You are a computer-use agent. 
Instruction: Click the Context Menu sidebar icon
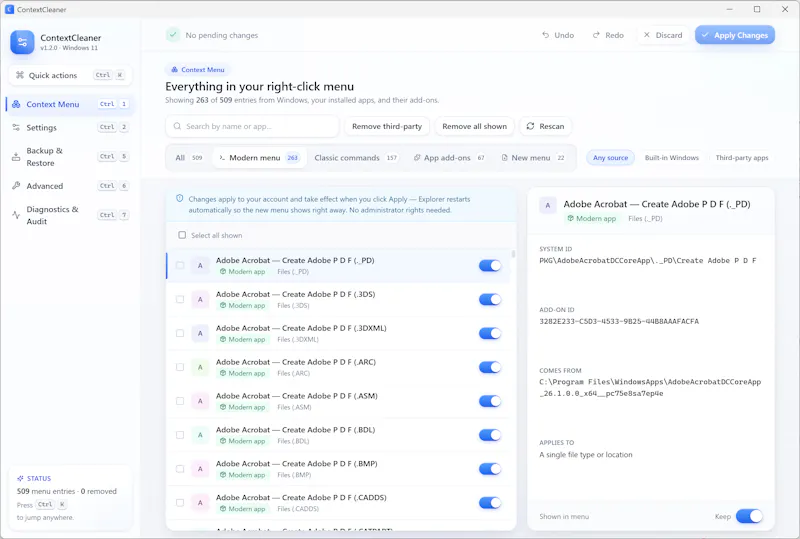16,104
